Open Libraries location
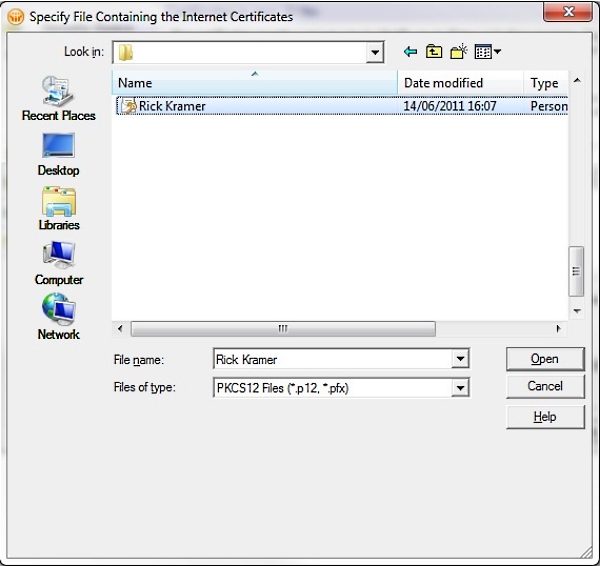600x566 pixels. click(x=59, y=209)
